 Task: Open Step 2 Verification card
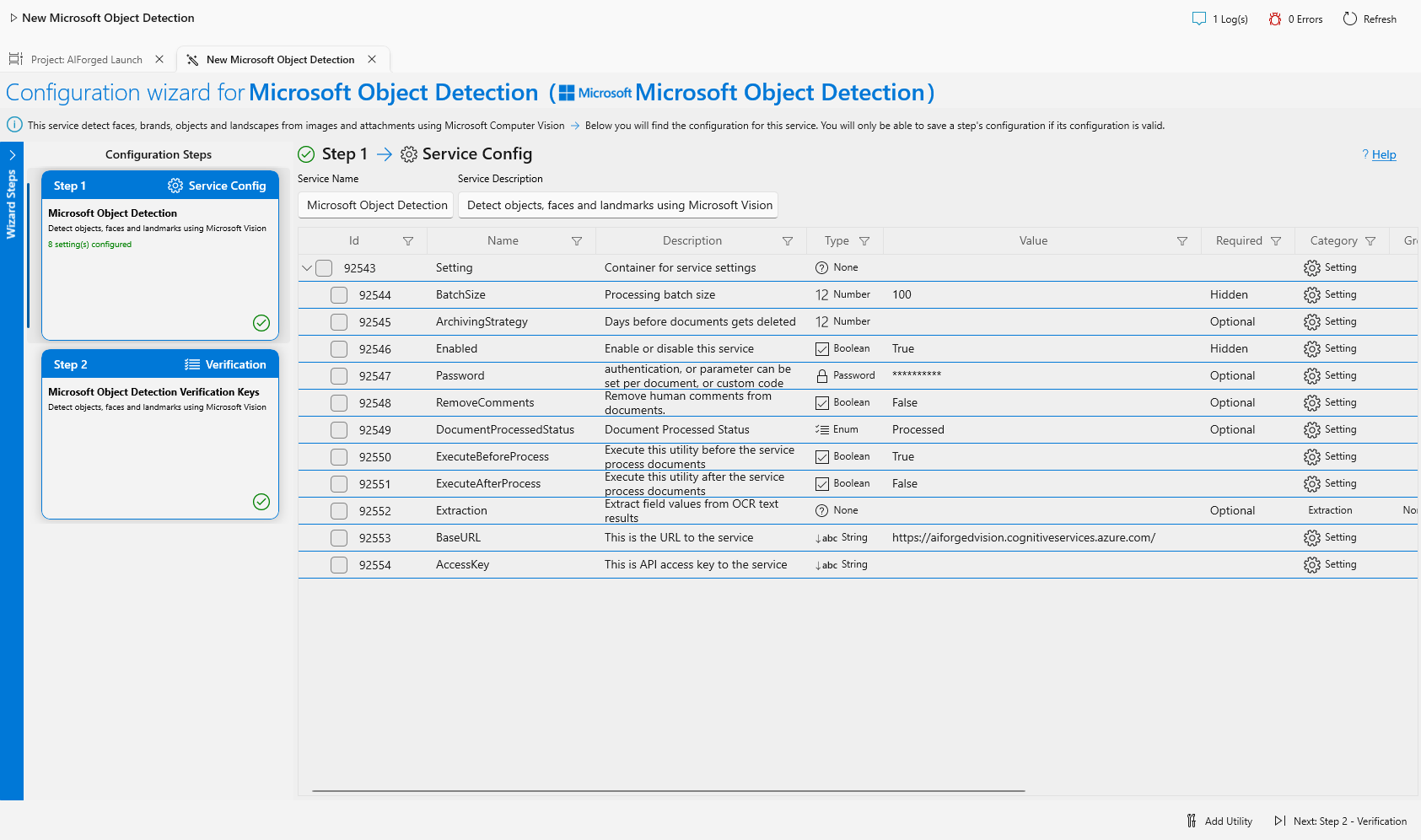click(160, 434)
